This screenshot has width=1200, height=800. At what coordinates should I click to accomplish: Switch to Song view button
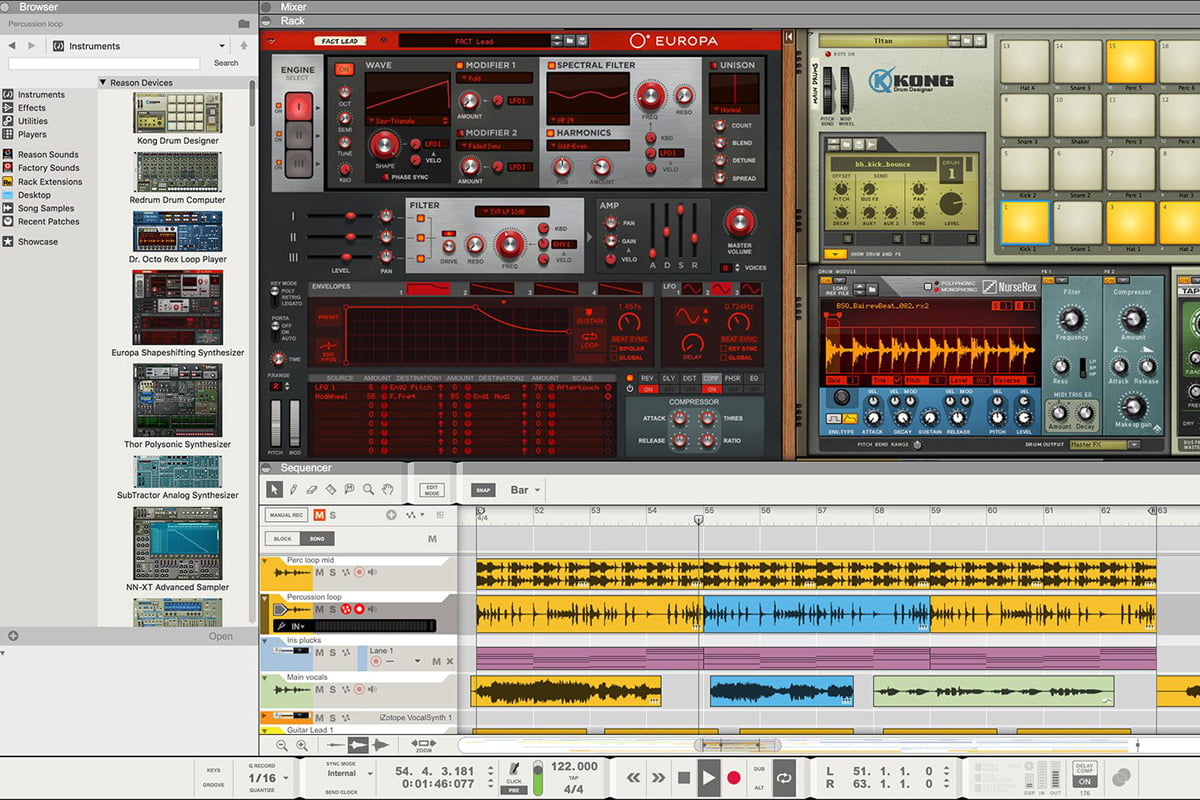pos(316,538)
